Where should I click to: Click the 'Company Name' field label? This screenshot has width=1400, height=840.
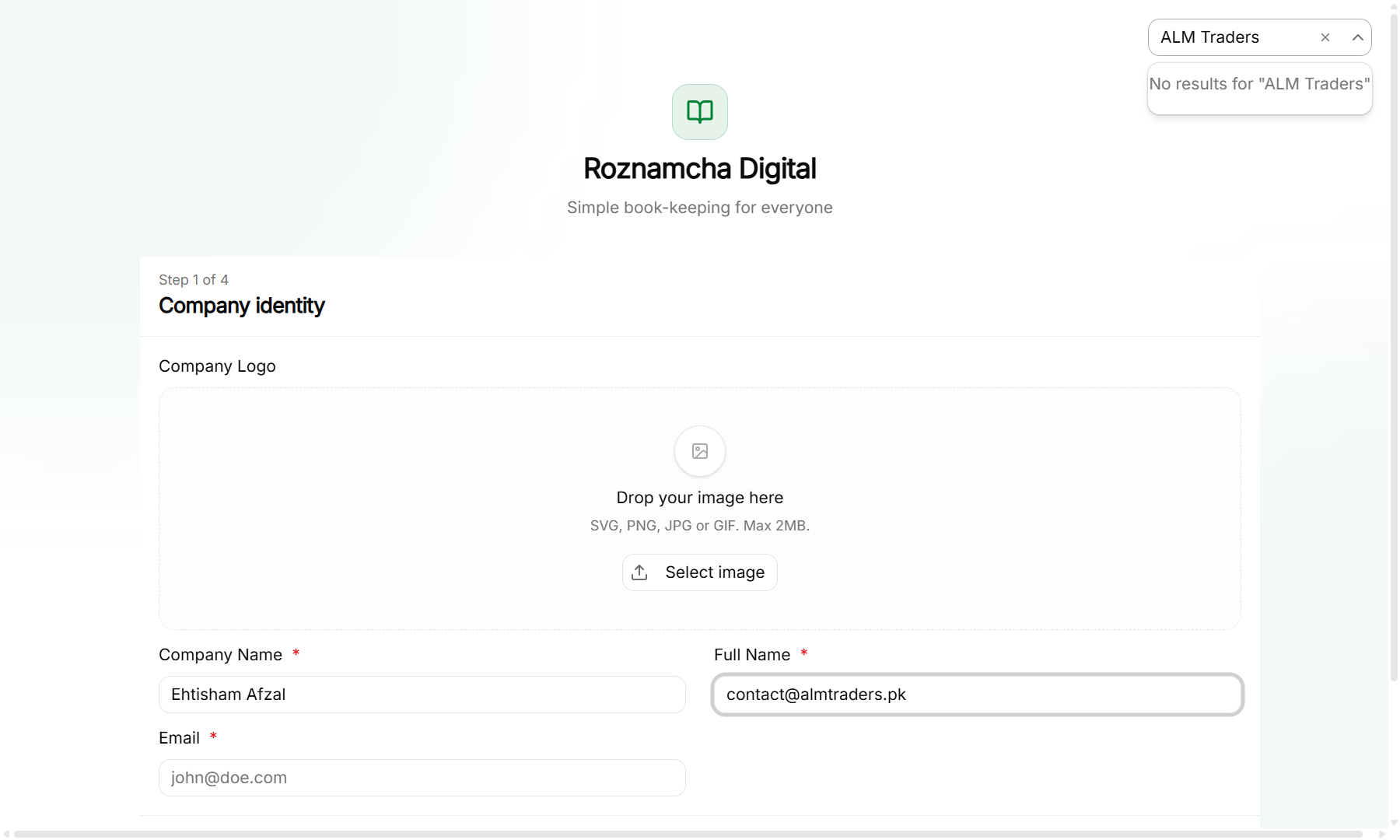point(220,655)
